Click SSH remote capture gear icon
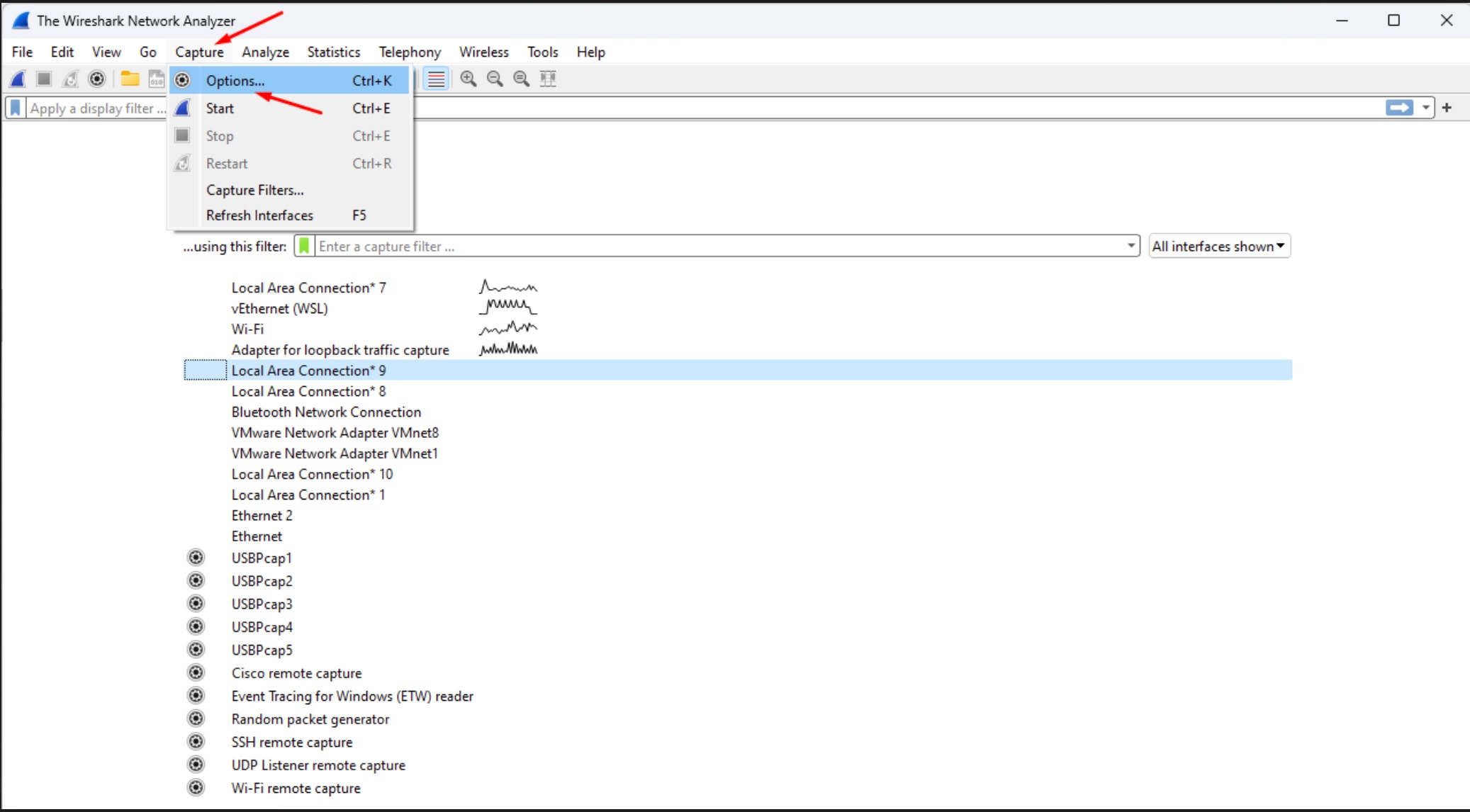This screenshot has height=812, width=1470. coord(196,742)
